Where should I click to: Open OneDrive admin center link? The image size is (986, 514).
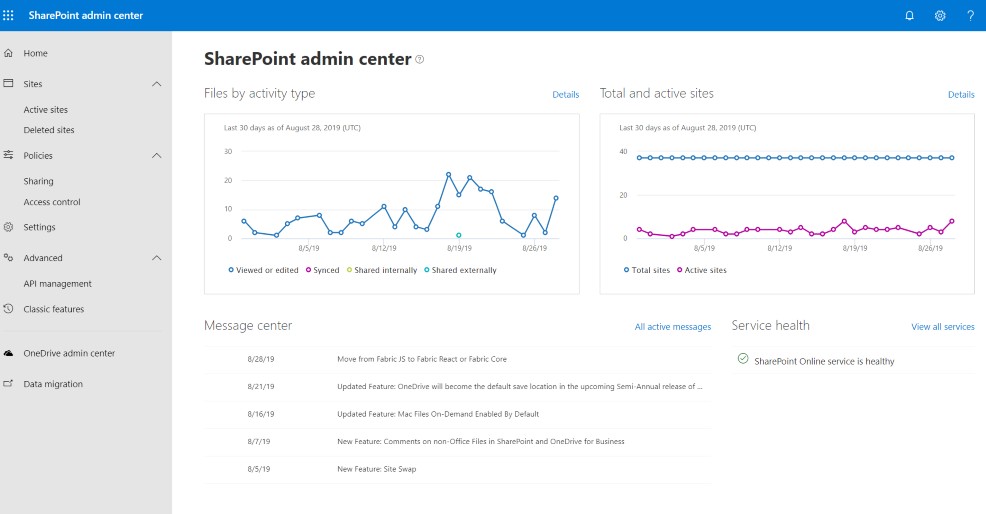[69, 353]
